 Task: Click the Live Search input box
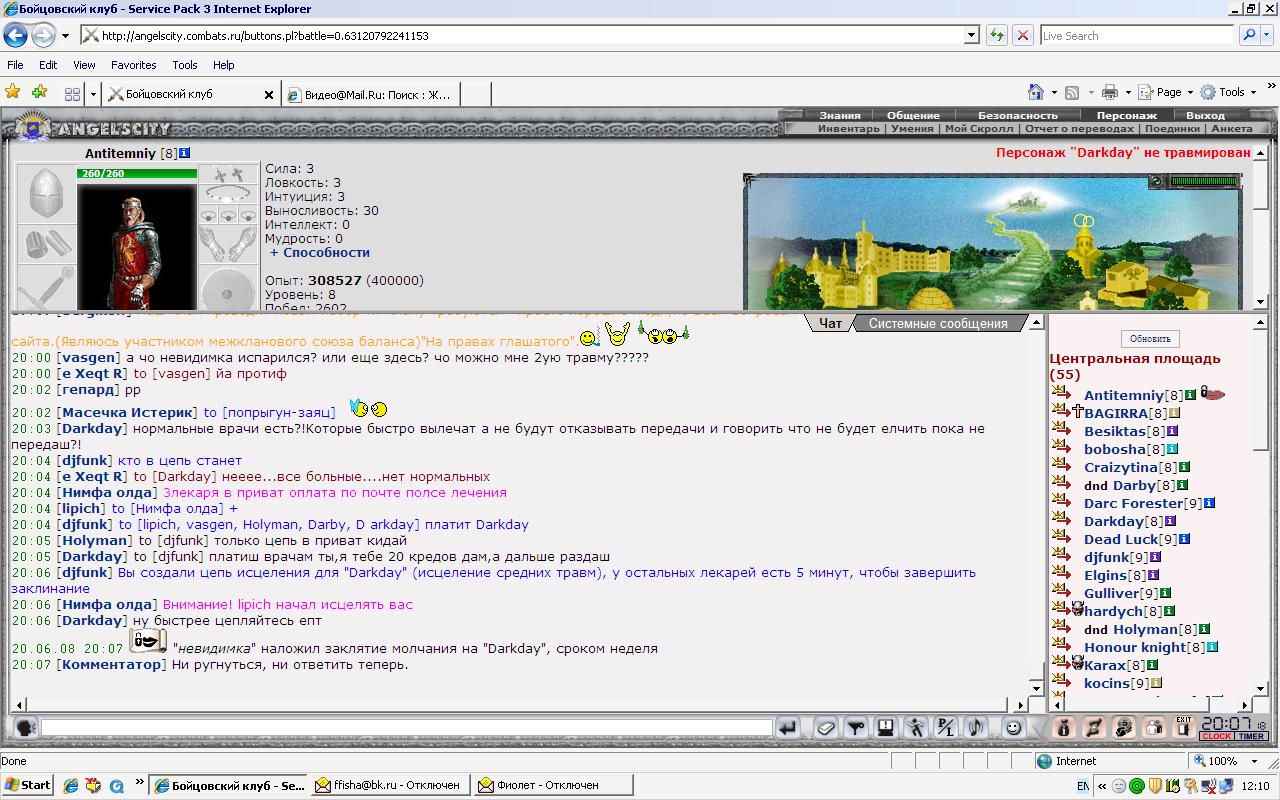click(1137, 35)
